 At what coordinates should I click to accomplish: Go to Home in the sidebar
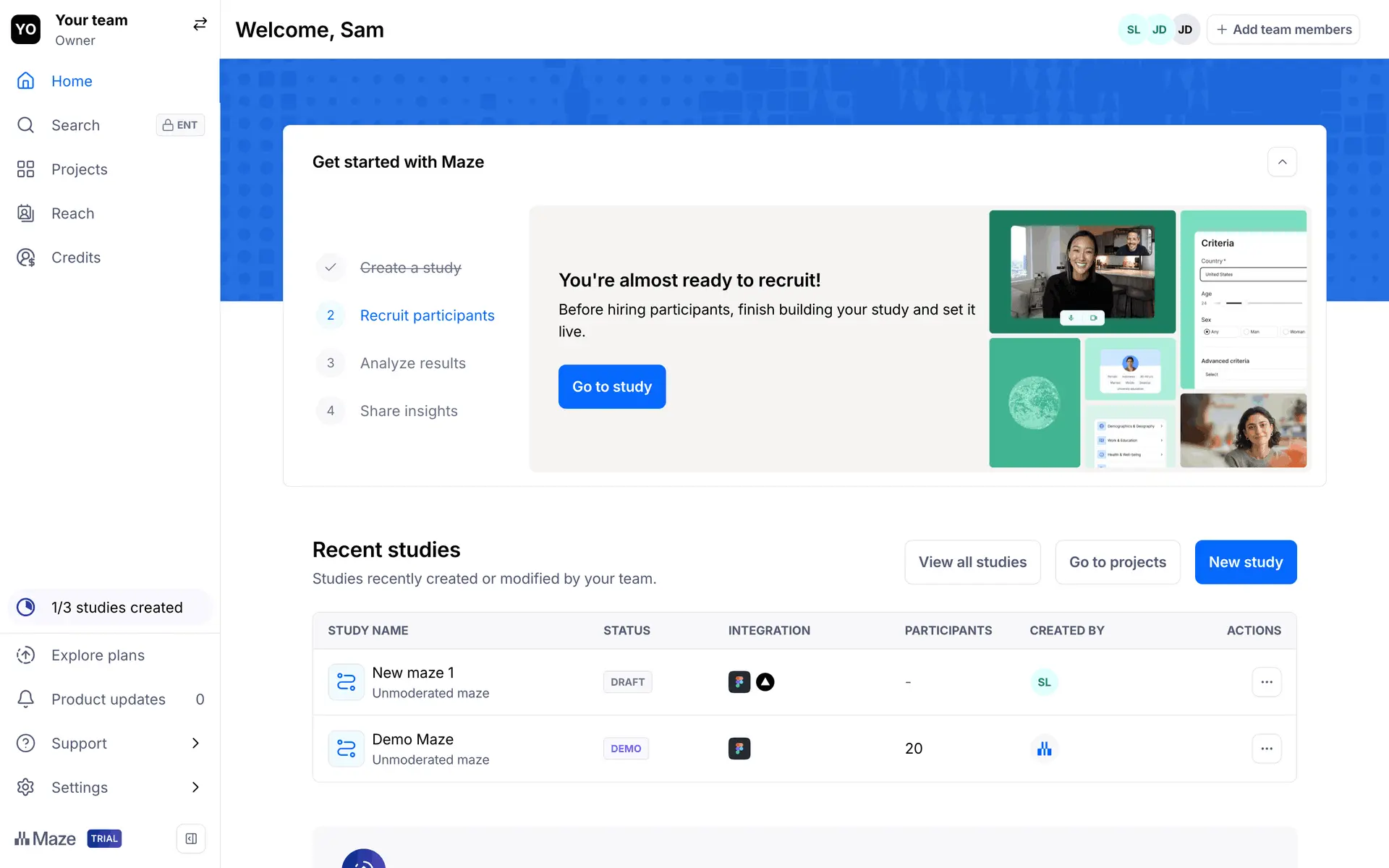point(72,81)
